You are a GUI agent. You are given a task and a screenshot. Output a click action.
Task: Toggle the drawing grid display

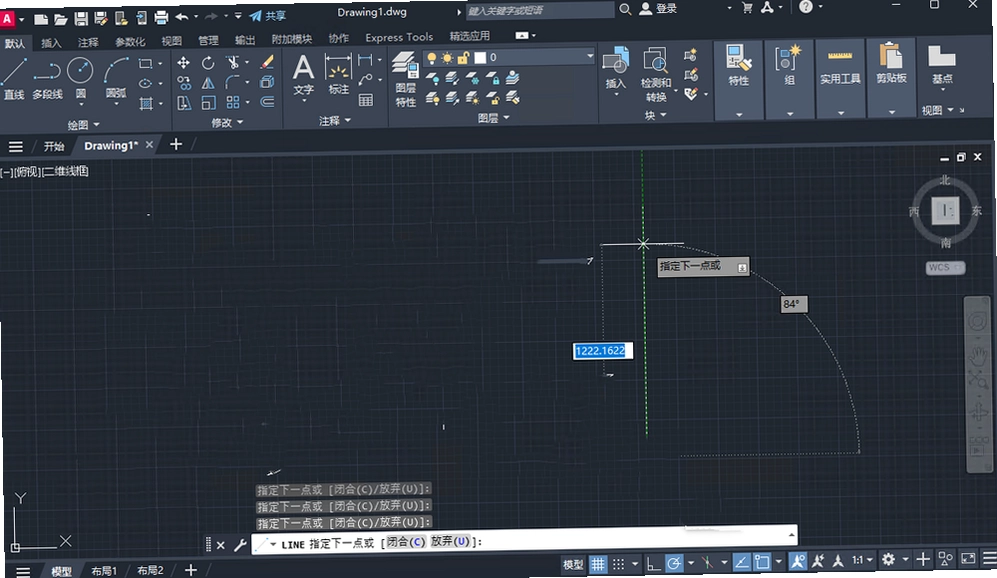598,563
